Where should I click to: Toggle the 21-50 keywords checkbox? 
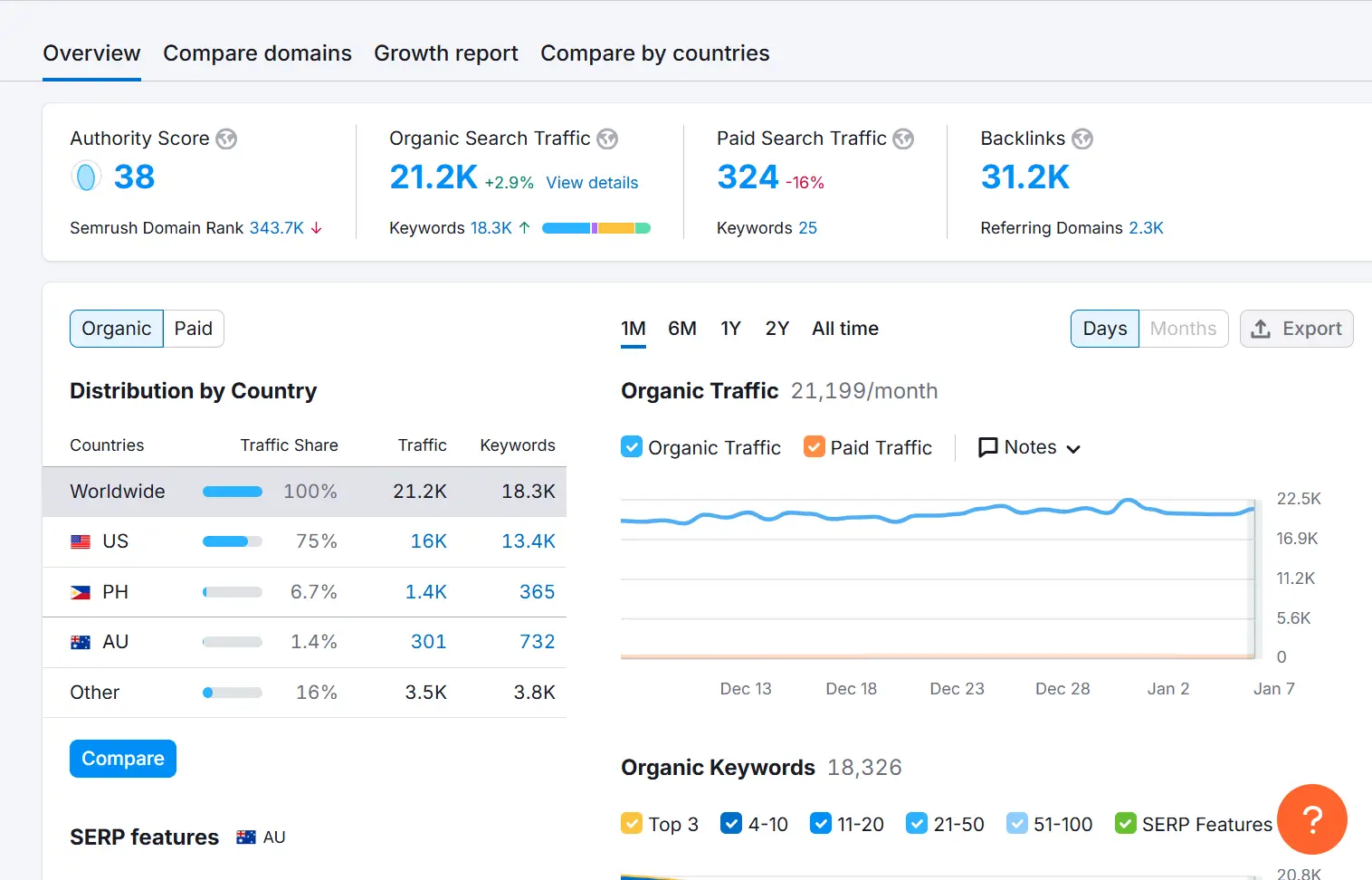click(x=917, y=823)
